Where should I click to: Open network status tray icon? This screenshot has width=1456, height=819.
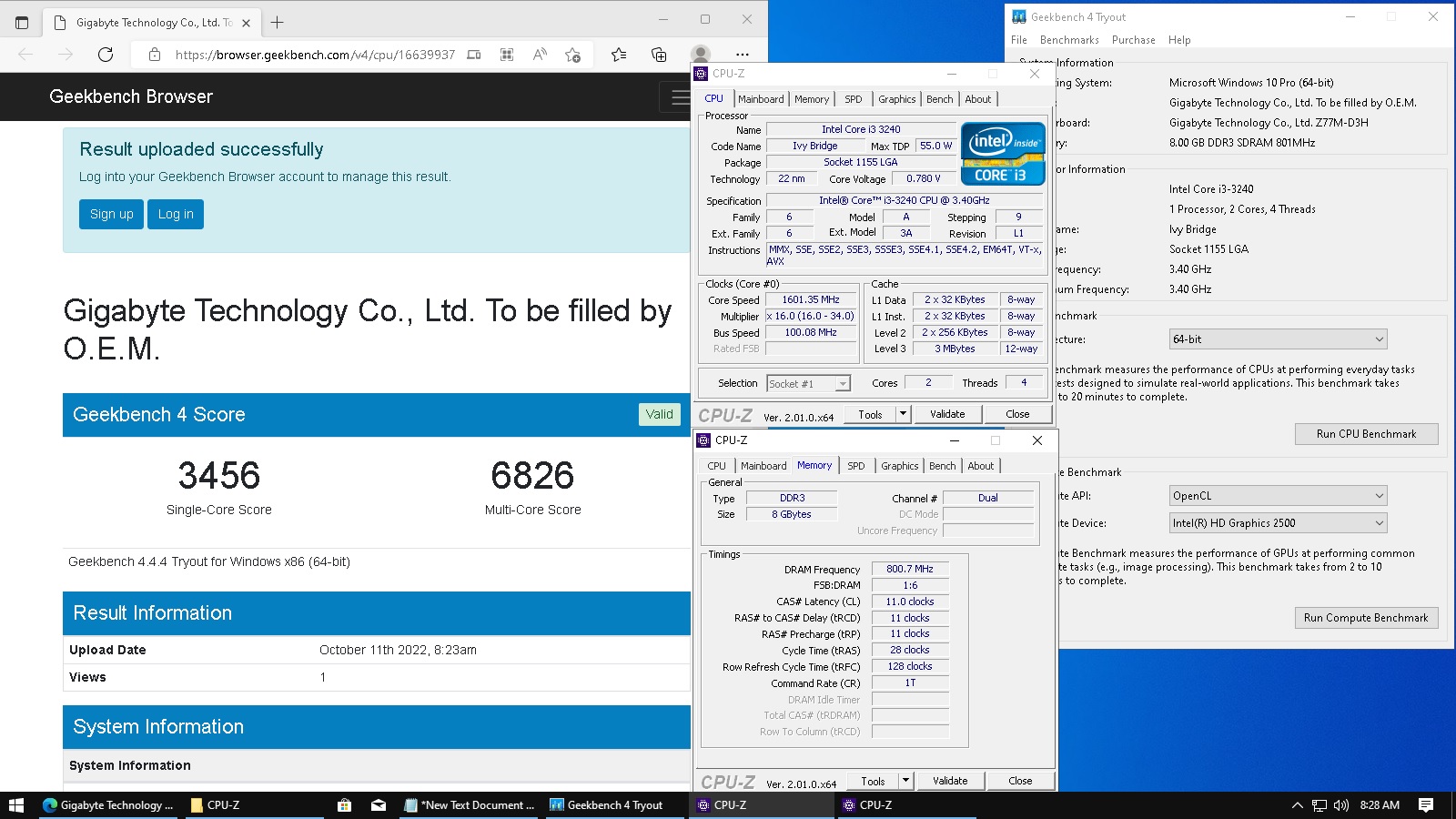pos(1319,805)
